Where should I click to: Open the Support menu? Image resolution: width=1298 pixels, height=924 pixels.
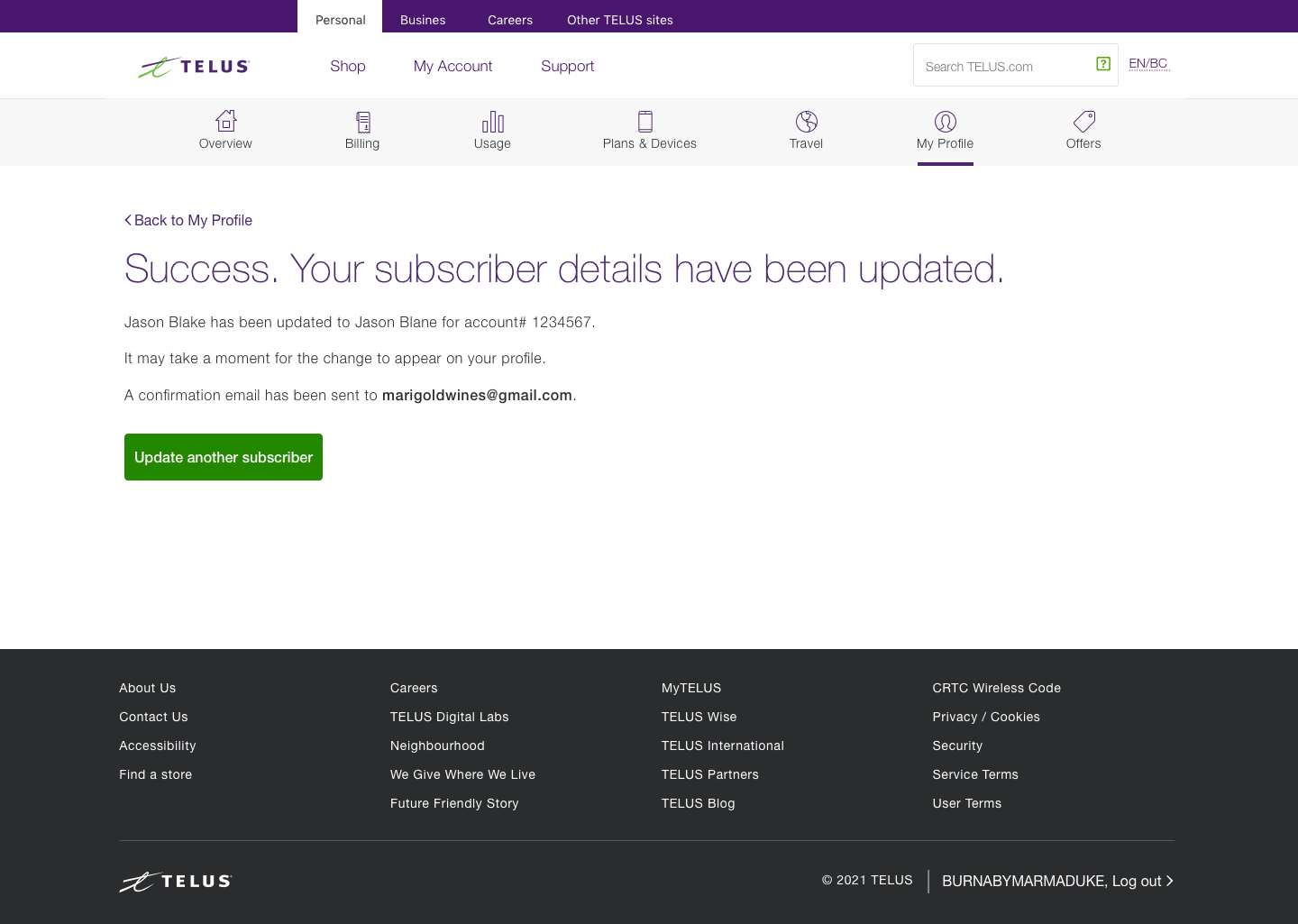click(568, 66)
